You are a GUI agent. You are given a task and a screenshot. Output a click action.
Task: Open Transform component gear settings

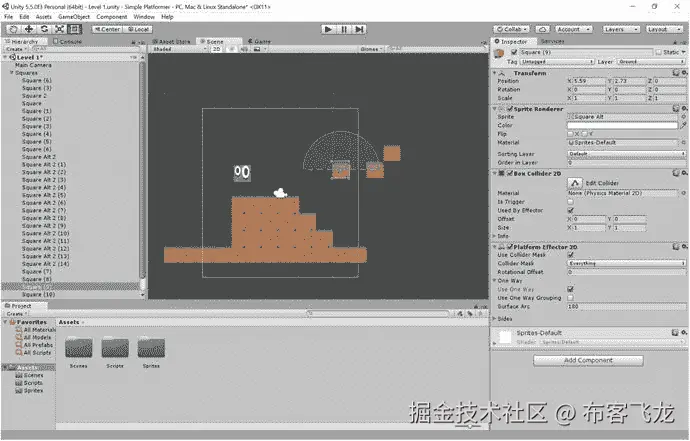point(684,73)
